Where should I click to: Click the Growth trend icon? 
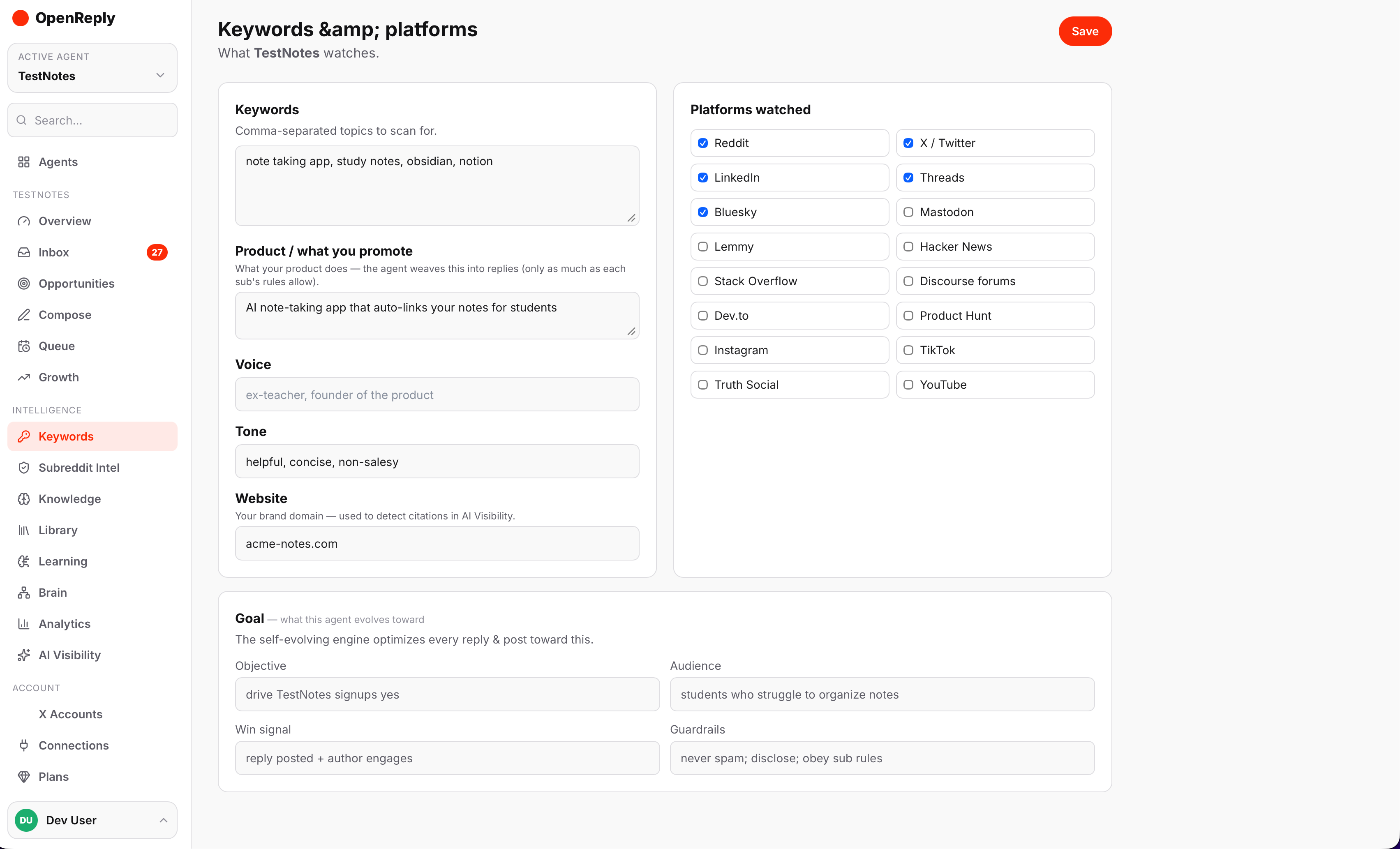tap(24, 377)
